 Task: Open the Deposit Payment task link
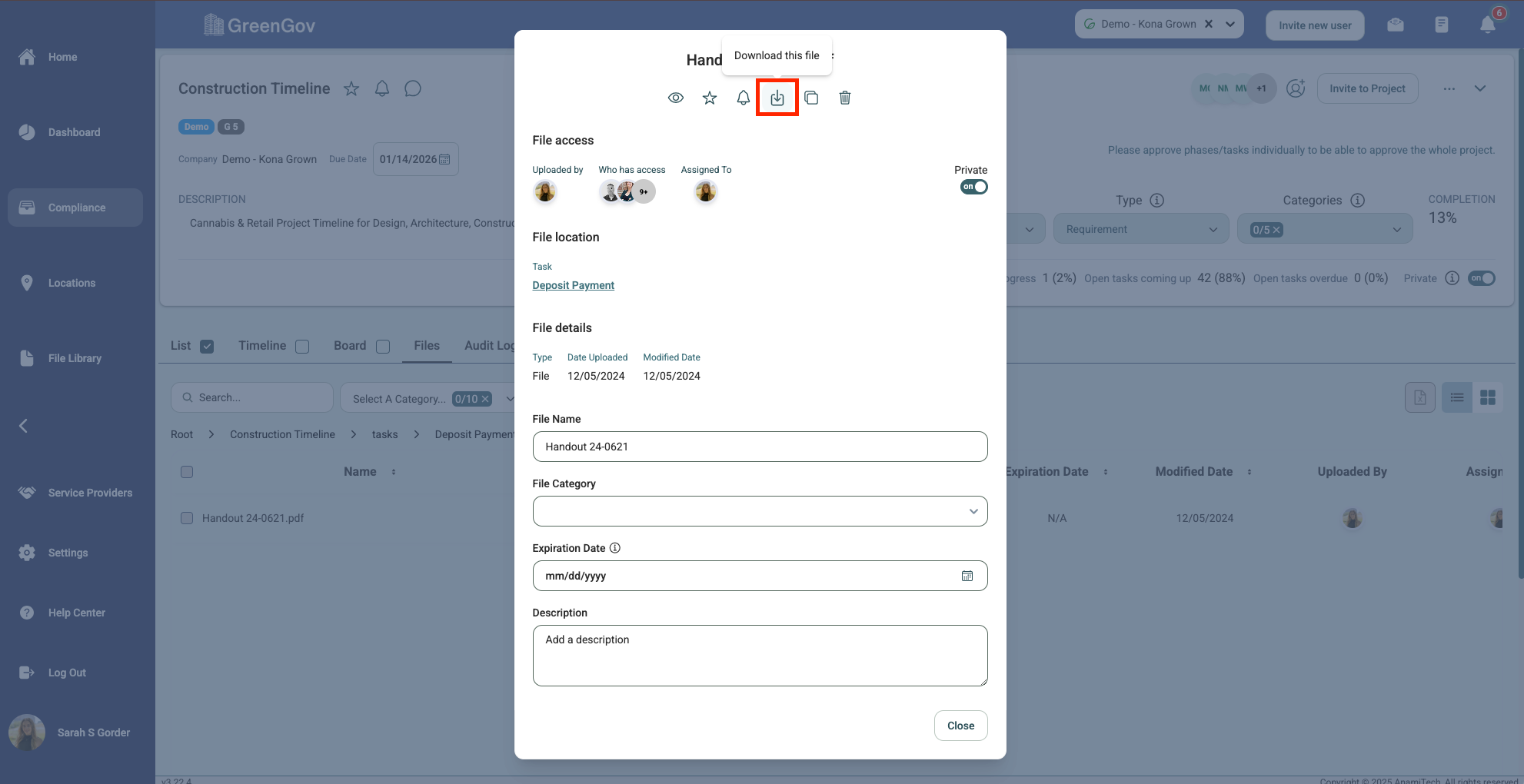(x=573, y=285)
